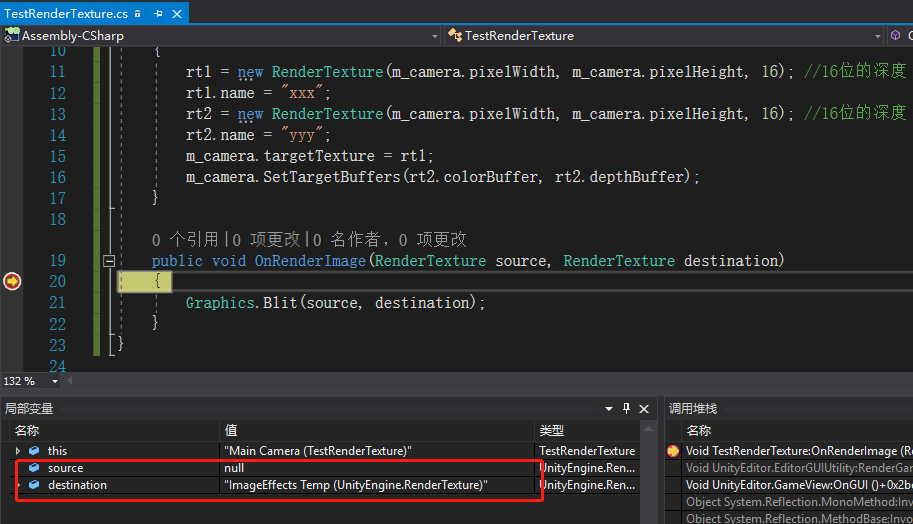Screen dimensions: 913x524
Task: Select GameView:OnGUI stack frame
Action: coord(799,484)
